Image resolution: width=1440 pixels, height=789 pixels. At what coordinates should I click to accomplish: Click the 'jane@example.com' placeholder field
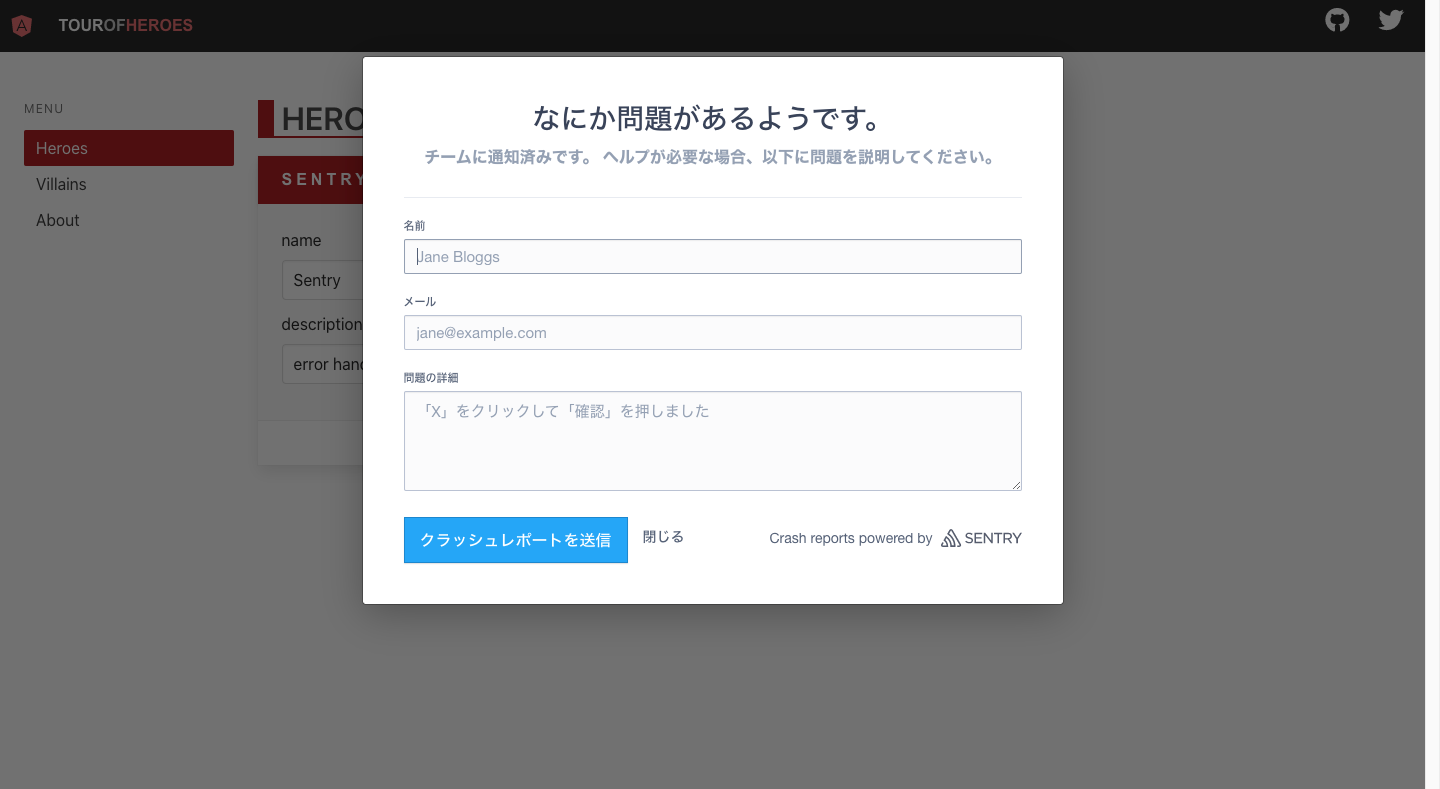712,332
